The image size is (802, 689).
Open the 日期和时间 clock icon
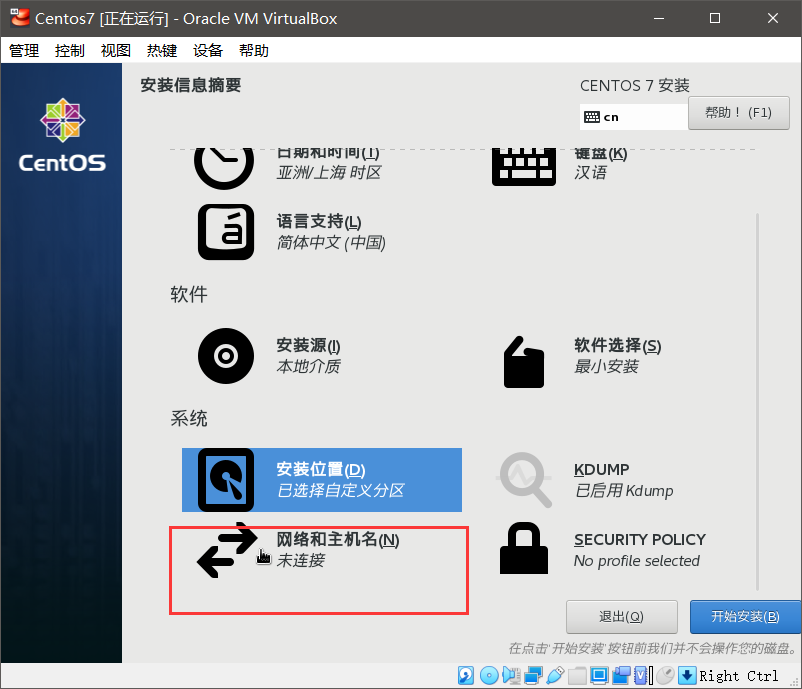224,167
